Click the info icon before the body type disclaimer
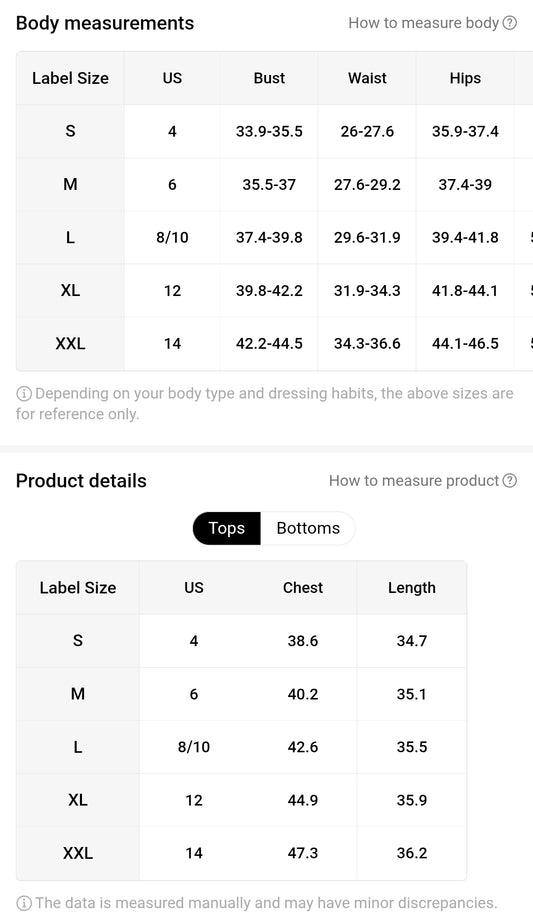The width and height of the screenshot is (533, 920). pyautogui.click(x=23, y=393)
